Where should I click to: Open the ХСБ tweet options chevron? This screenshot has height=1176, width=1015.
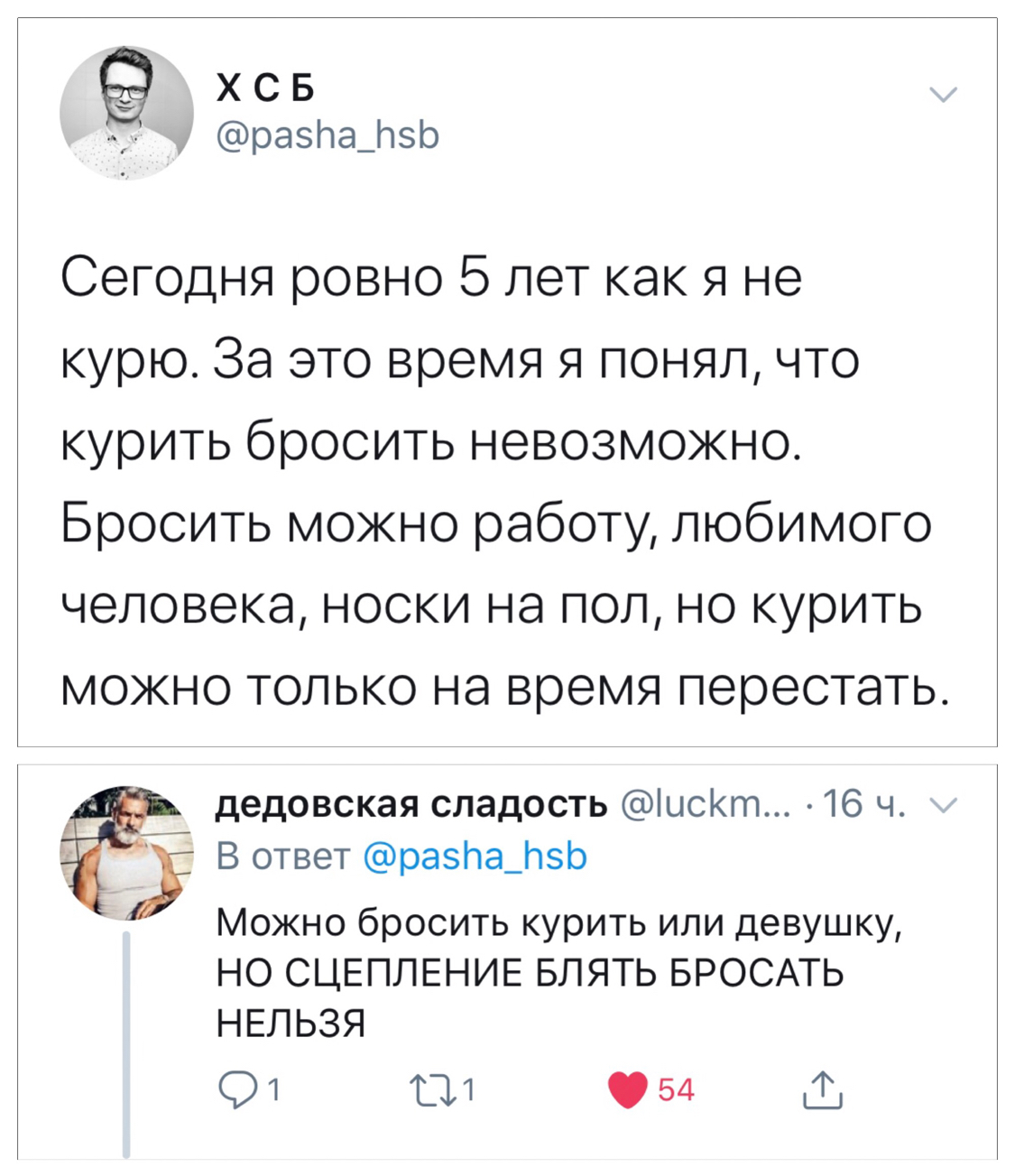pos(943,96)
